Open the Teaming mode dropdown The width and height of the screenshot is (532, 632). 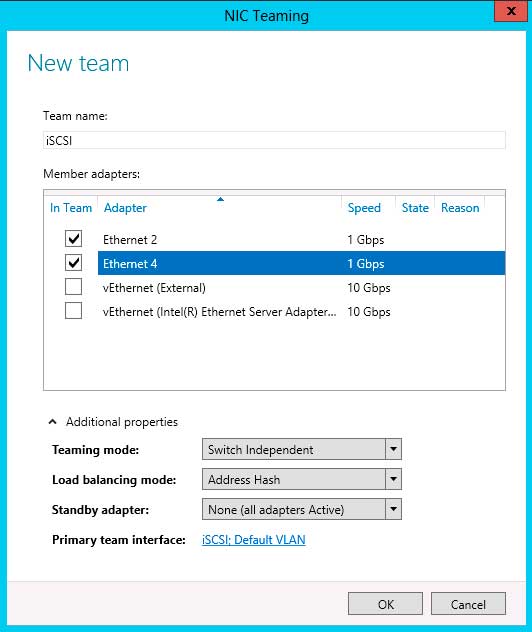[x=302, y=449]
